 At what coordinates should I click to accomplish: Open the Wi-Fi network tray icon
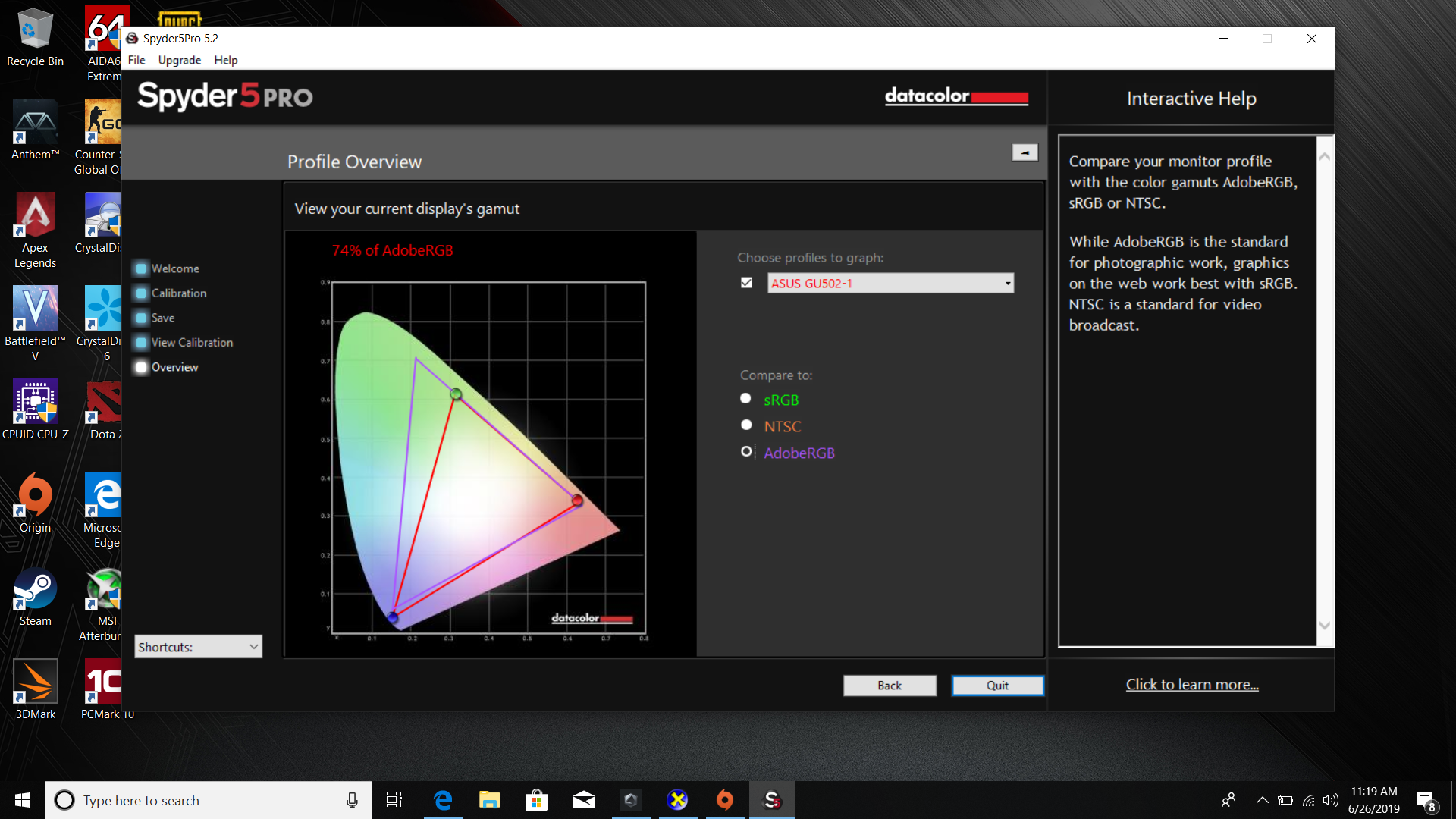coord(1309,800)
